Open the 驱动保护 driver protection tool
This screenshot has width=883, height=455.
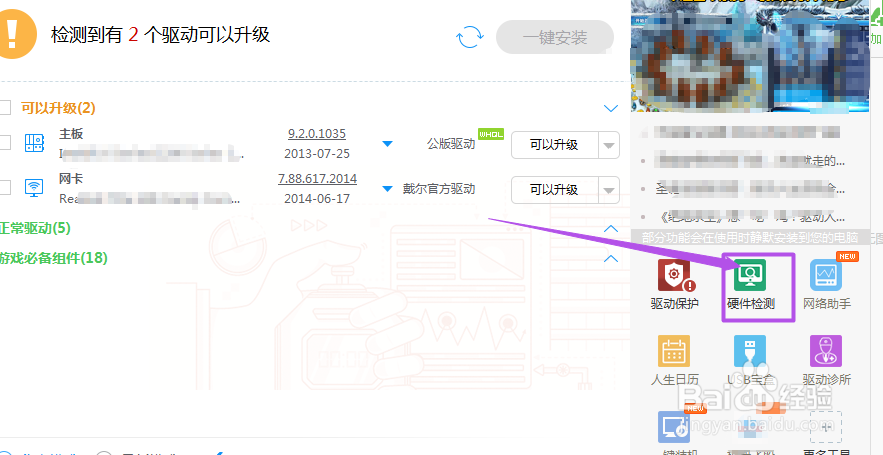(675, 285)
